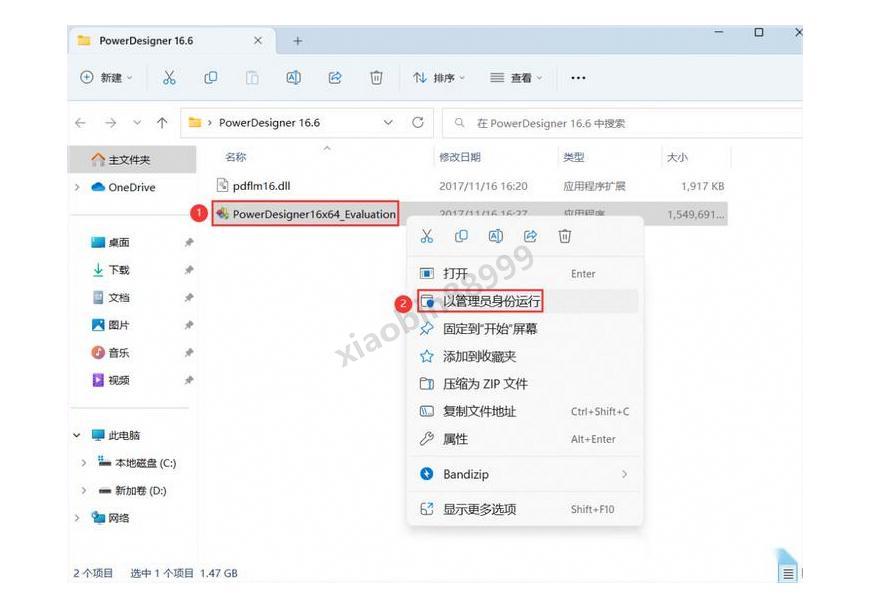This screenshot has height=608, width=870.
Task: Select 固定到"开始"屏幕 menu item
Action: click(525, 329)
